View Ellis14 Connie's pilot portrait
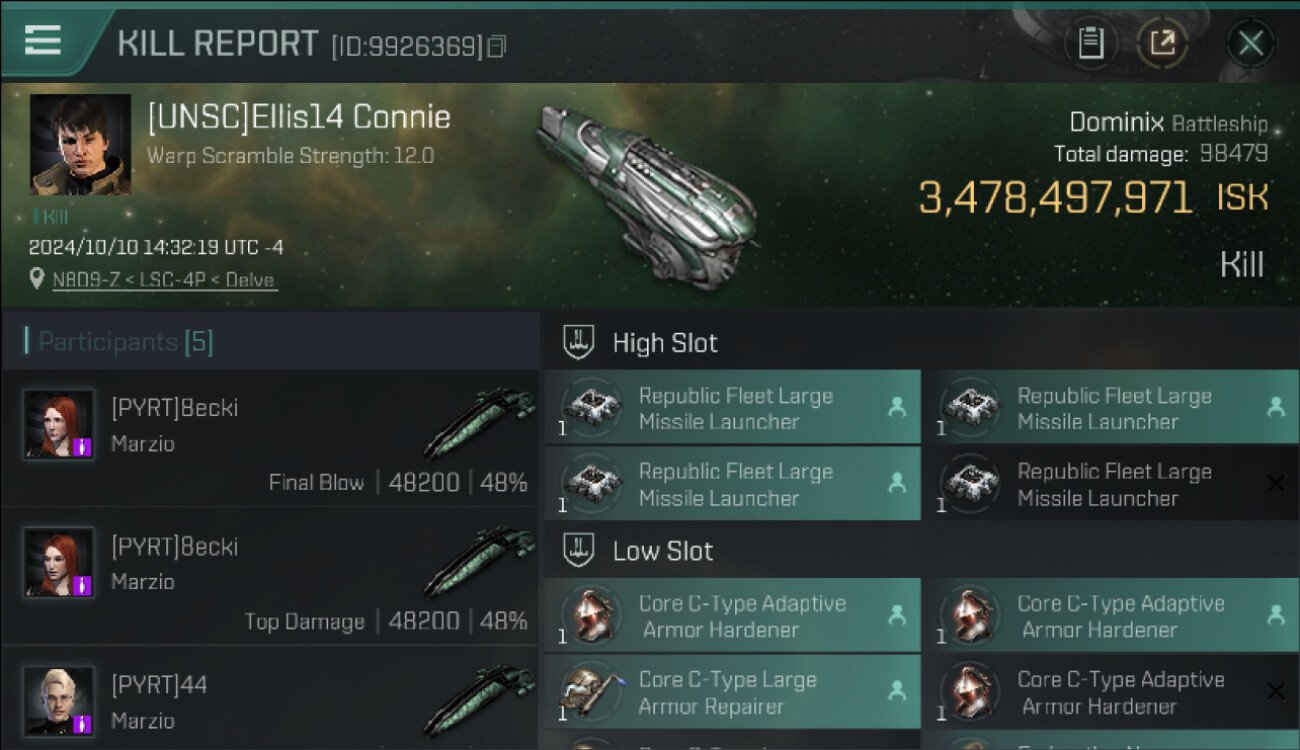Screen dimensions: 1300x750 (x=80, y=144)
